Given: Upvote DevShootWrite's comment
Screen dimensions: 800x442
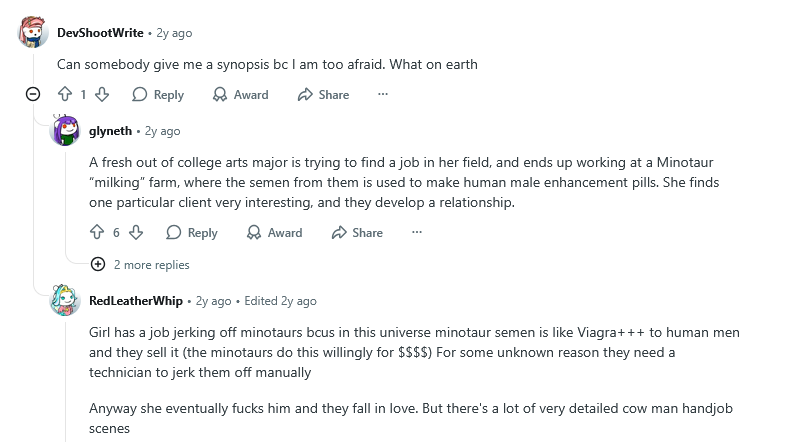Looking at the screenshot, I should click(65, 95).
